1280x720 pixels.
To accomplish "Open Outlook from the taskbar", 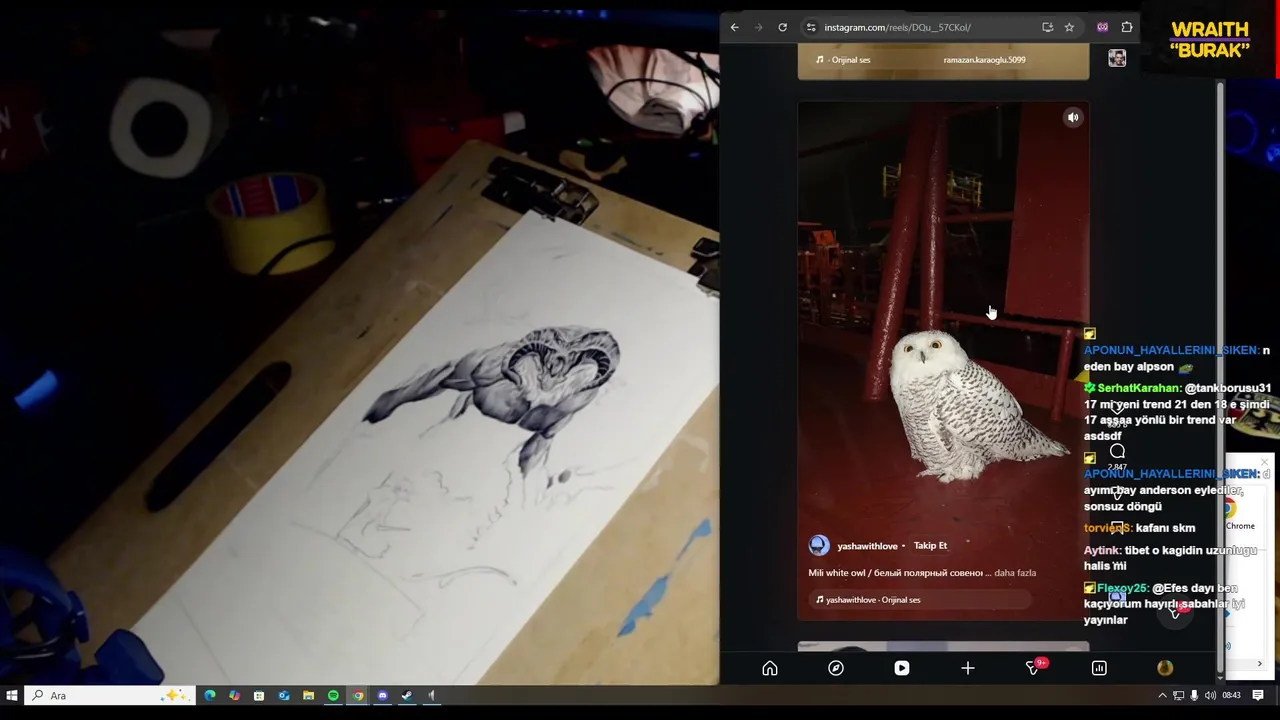I will click(x=284, y=695).
